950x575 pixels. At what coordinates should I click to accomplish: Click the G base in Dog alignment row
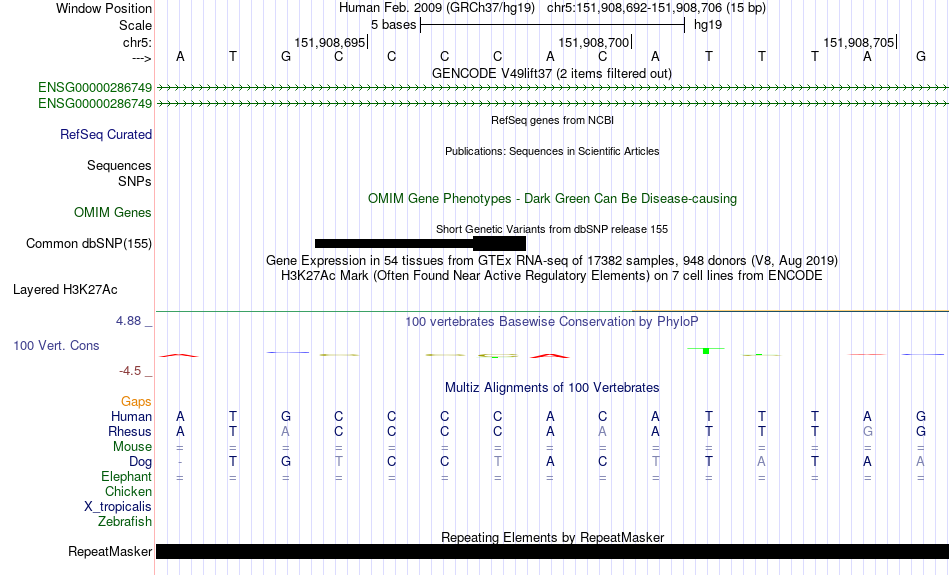pyautogui.click(x=286, y=462)
